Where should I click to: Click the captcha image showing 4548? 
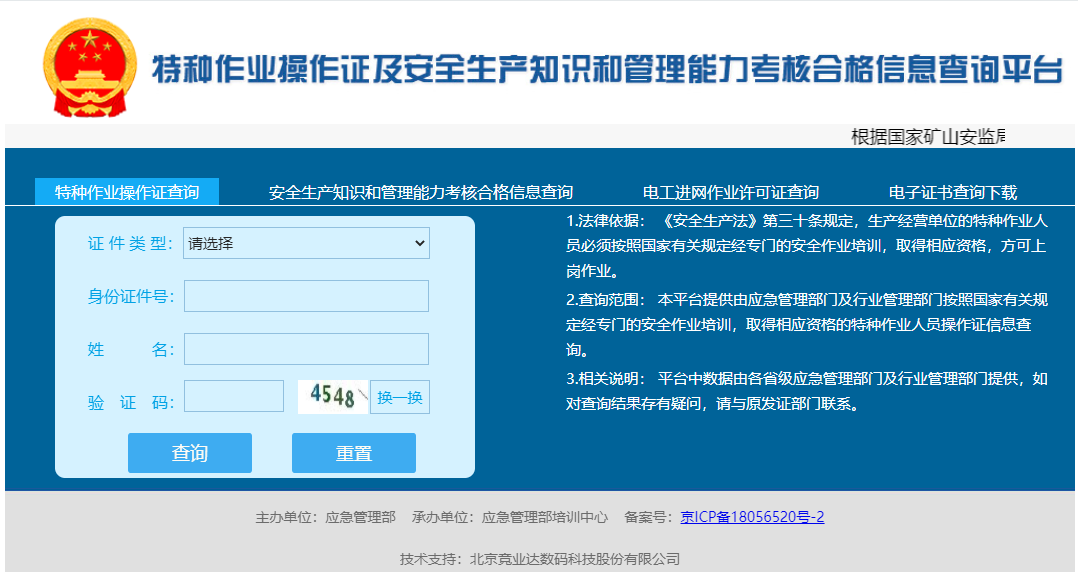(333, 397)
